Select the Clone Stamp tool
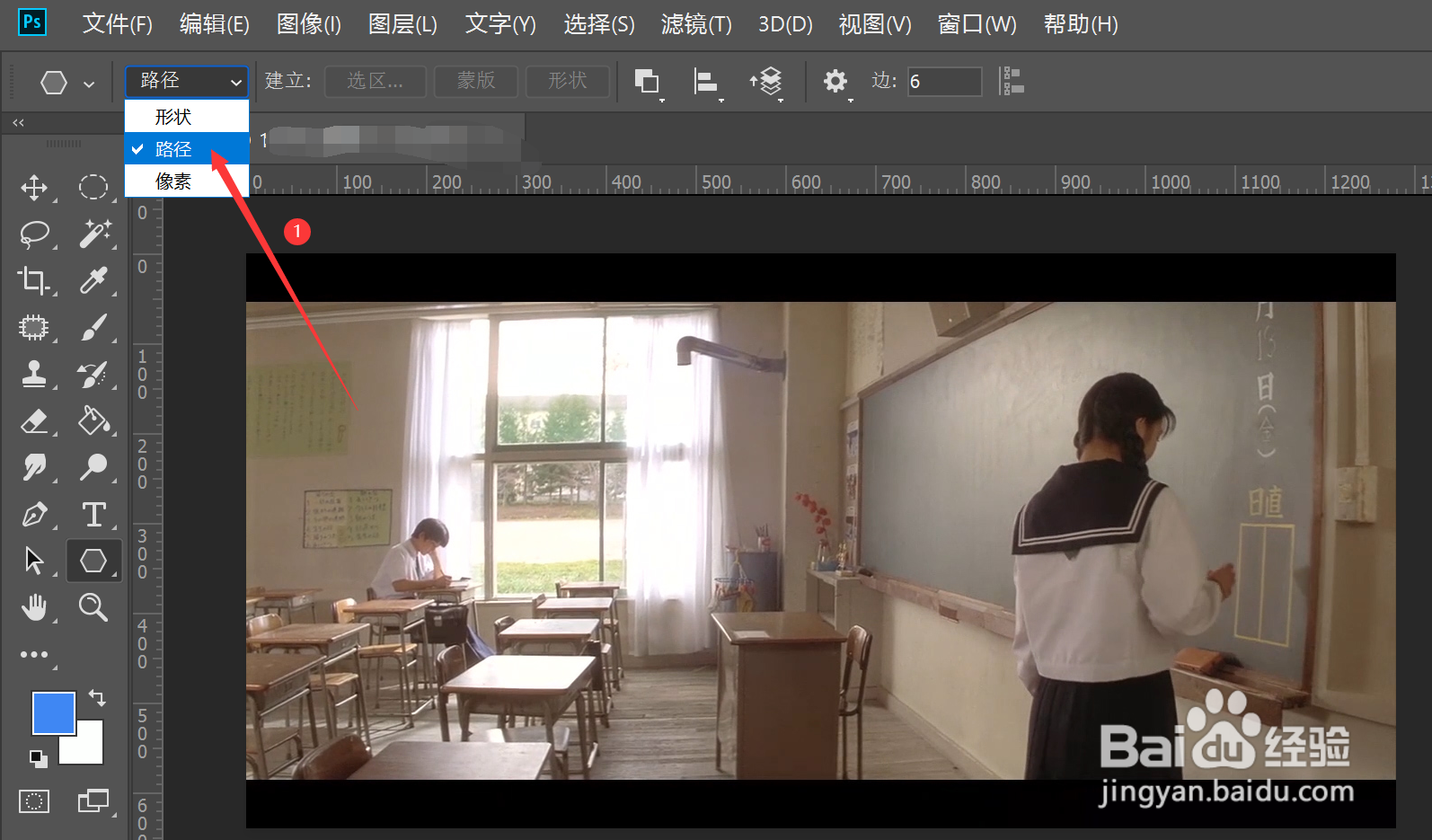1432x840 pixels. coord(34,374)
